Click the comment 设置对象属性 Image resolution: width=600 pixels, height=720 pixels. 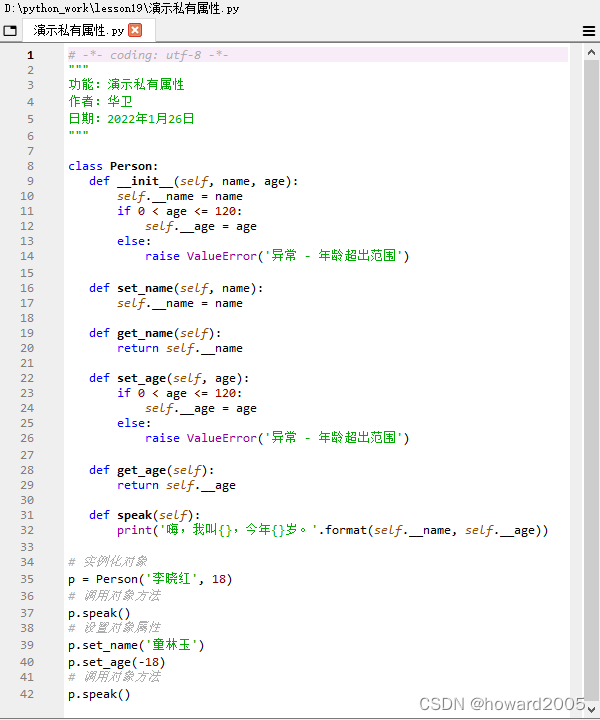(x=114, y=628)
